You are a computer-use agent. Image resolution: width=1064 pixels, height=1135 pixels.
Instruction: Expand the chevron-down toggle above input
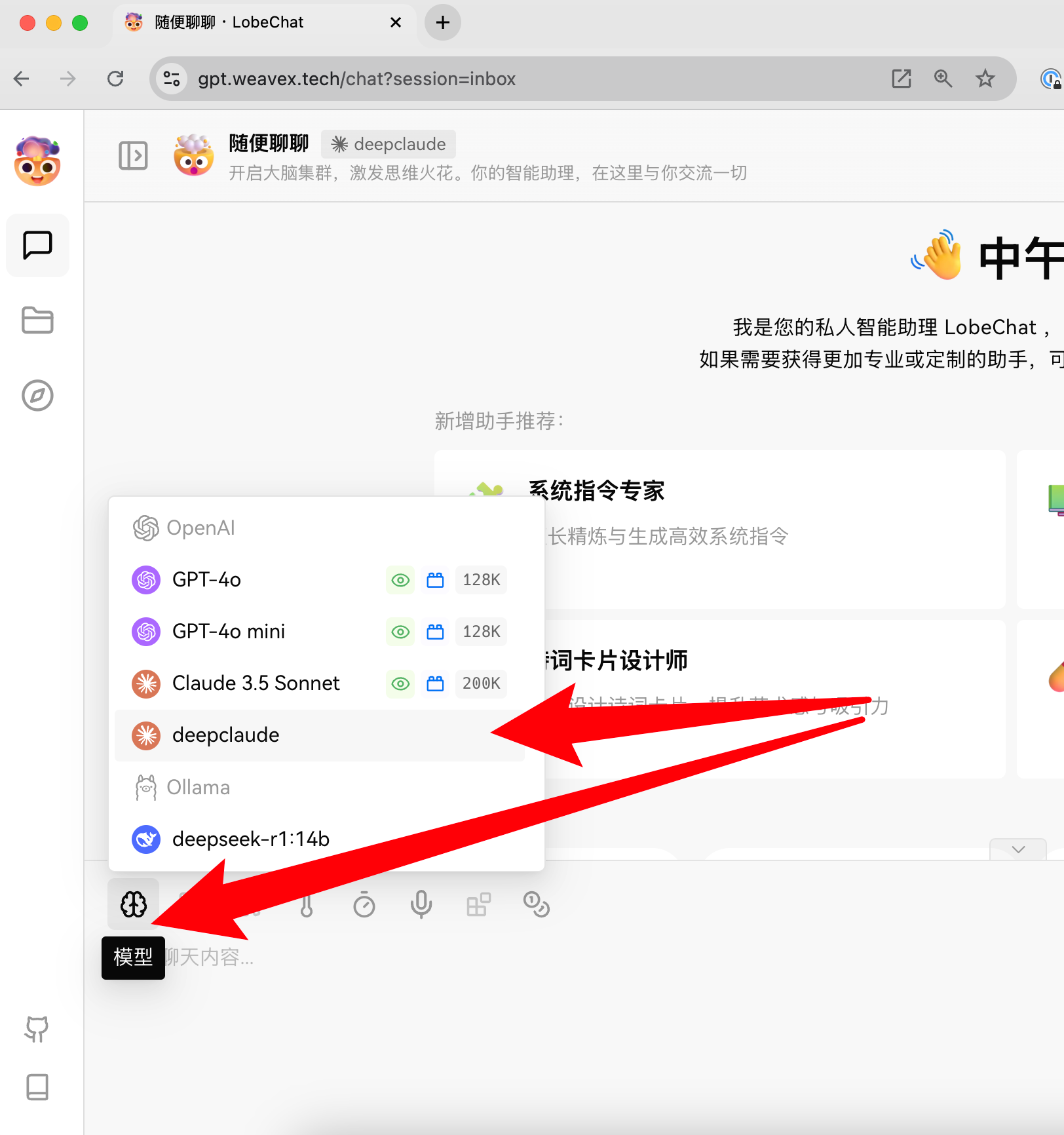1018,849
